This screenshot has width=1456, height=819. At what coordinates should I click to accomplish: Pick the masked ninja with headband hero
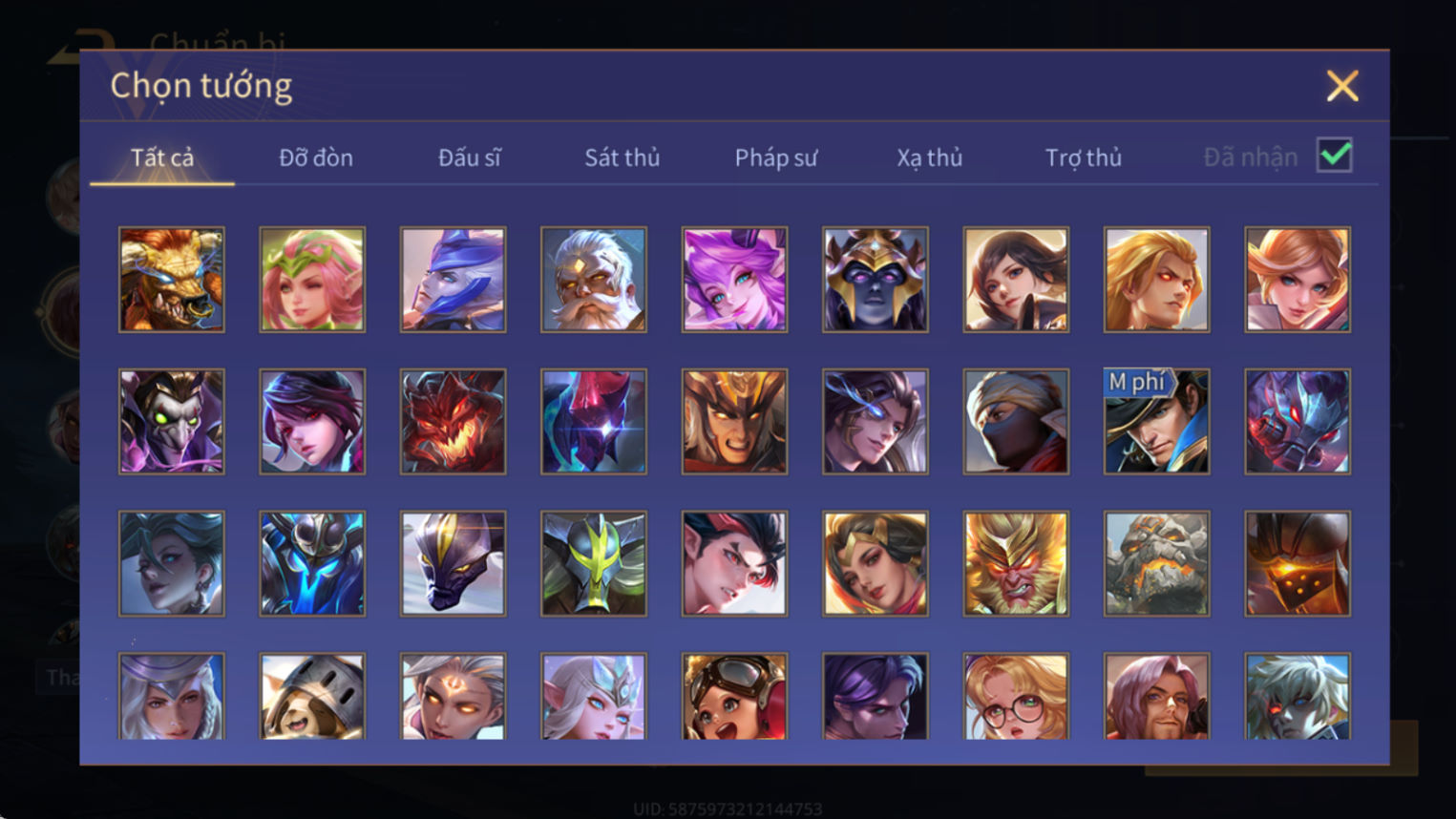coord(1016,422)
